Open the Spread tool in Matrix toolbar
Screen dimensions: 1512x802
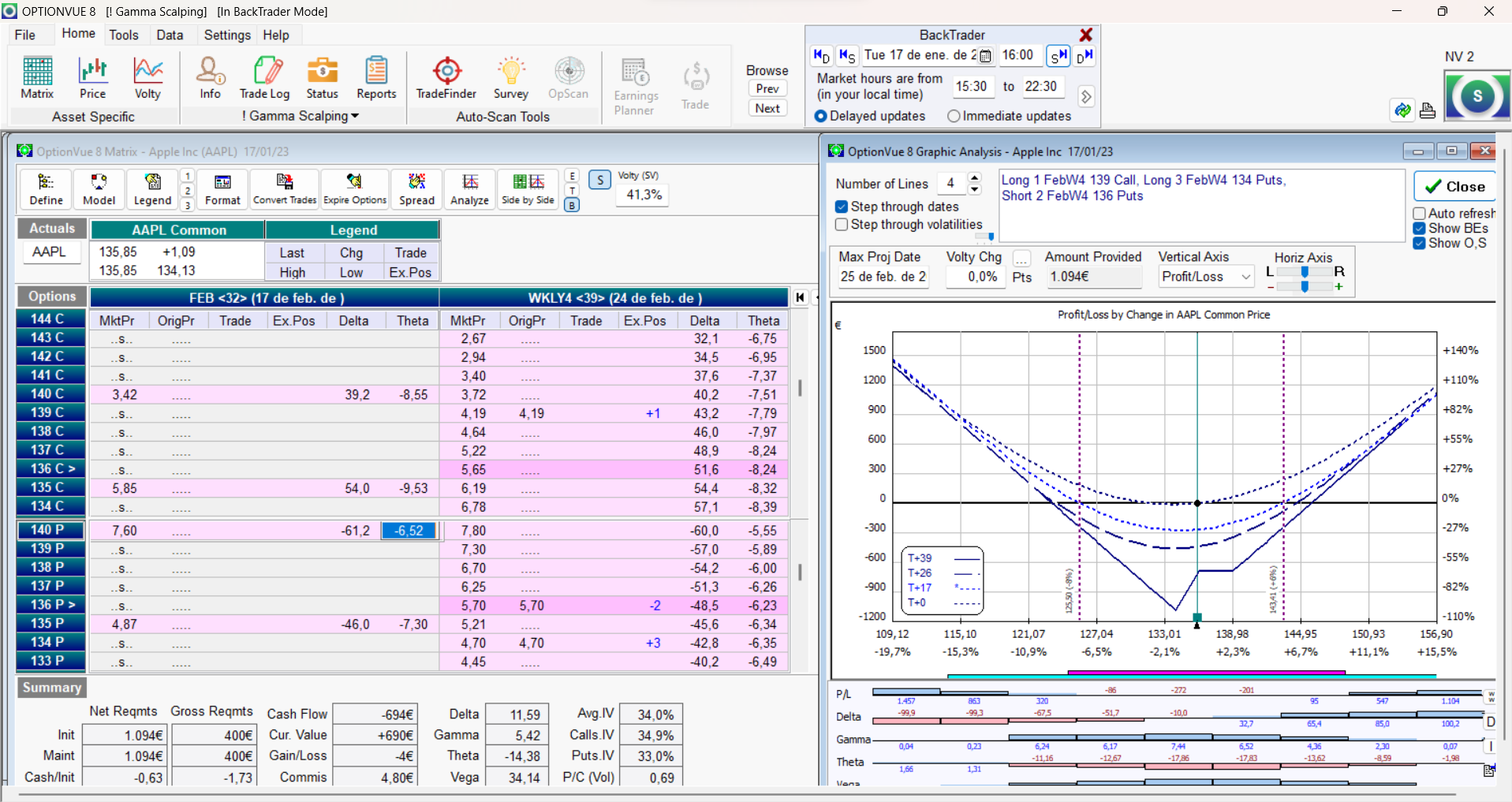[416, 190]
